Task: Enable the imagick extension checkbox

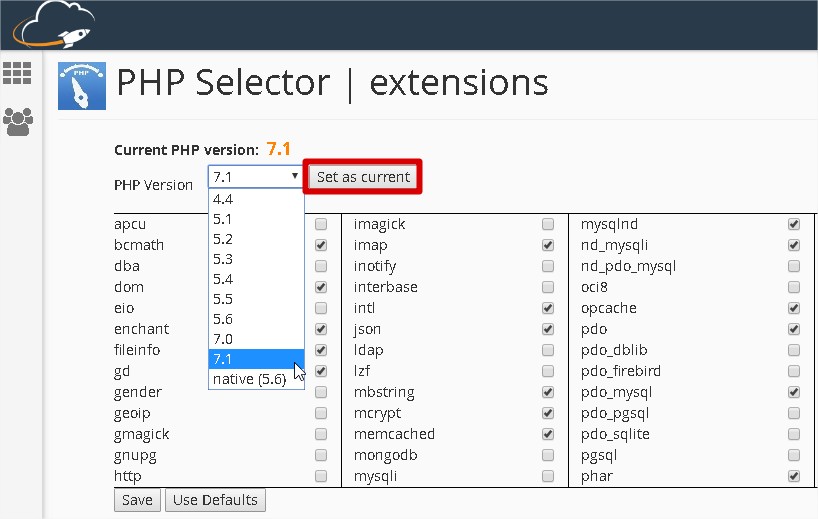Action: pos(547,224)
